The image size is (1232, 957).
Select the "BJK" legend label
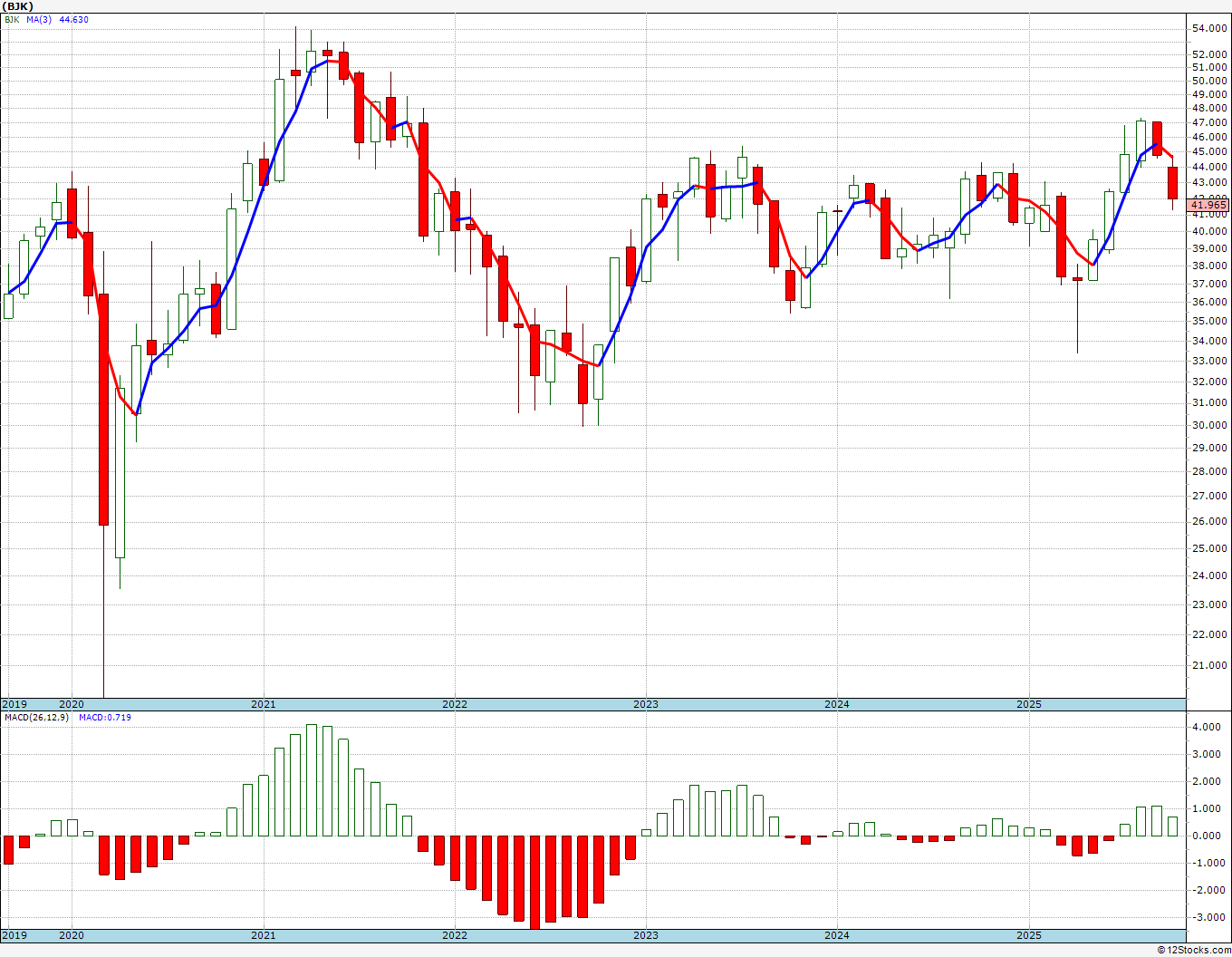[12, 19]
